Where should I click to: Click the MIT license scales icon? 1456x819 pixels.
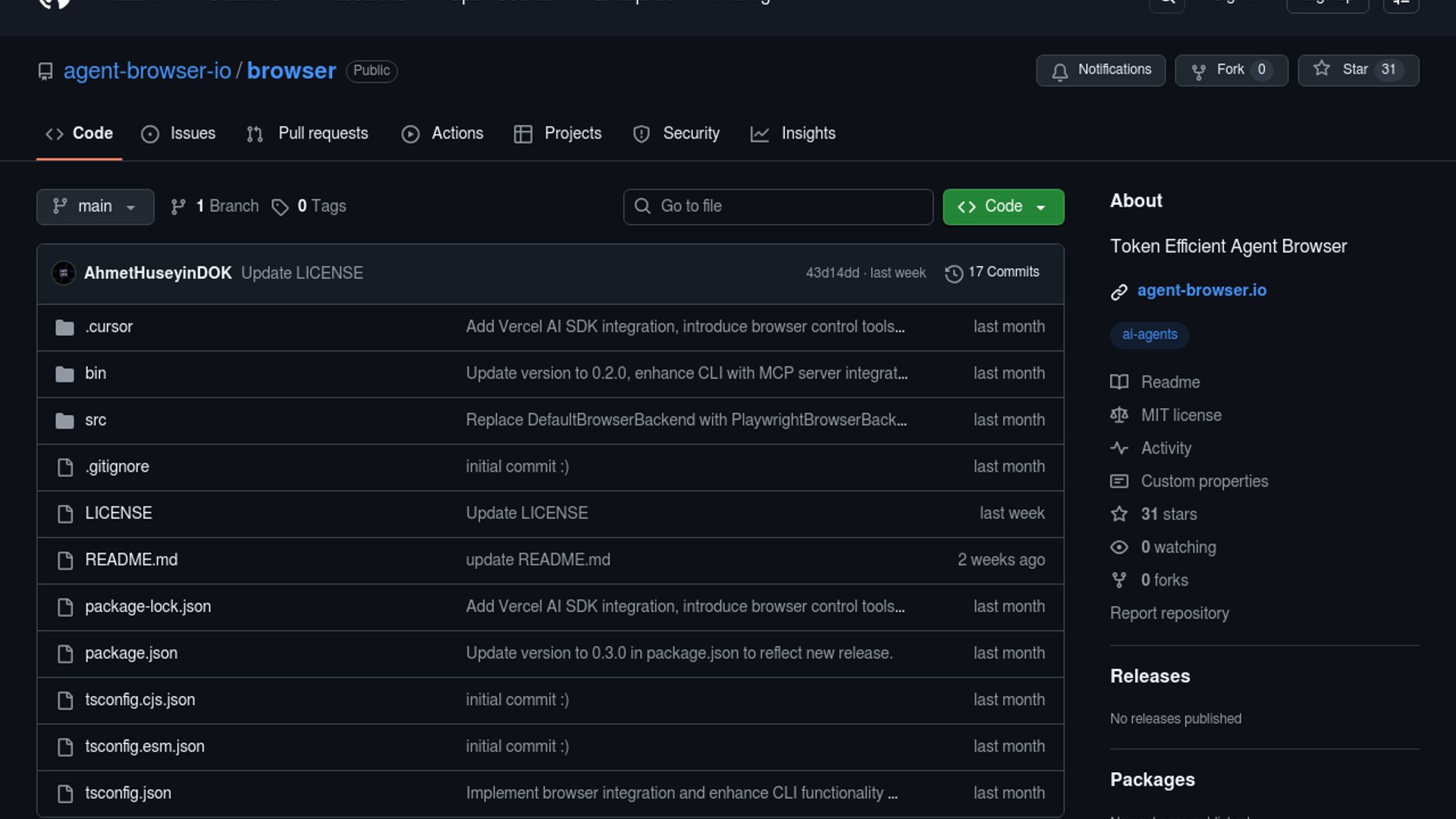point(1119,415)
